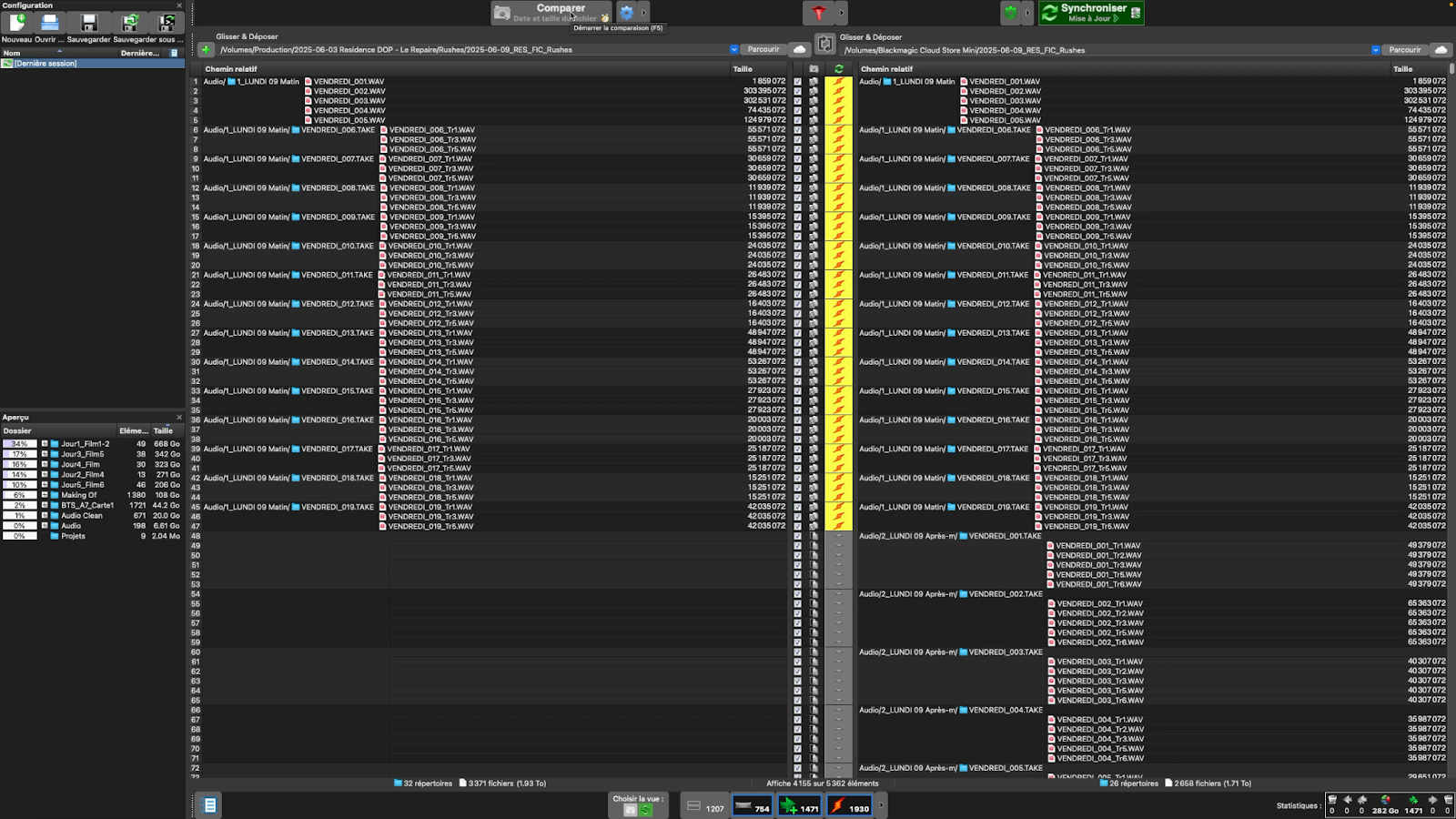Click the update-right lightning action on row 1
Image resolution: width=1456 pixels, height=819 pixels.
(x=839, y=81)
